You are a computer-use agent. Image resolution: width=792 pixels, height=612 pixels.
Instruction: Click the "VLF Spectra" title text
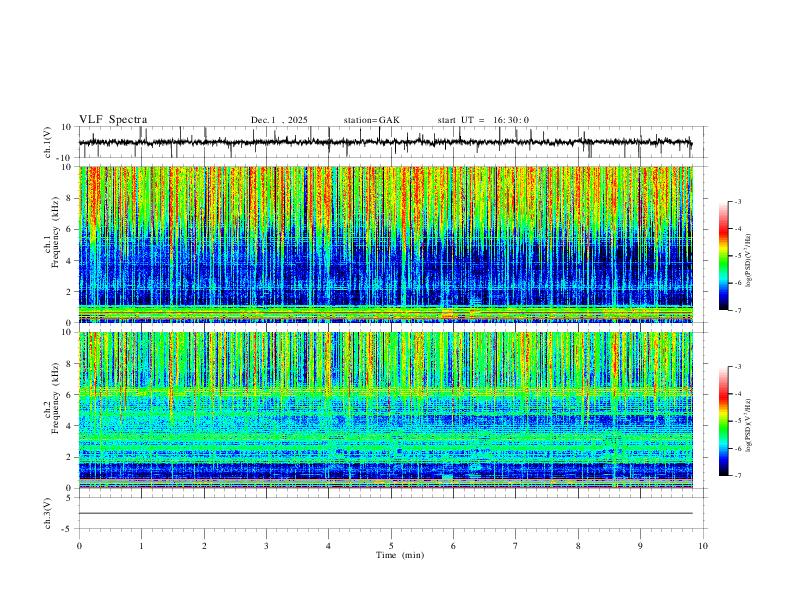point(113,120)
